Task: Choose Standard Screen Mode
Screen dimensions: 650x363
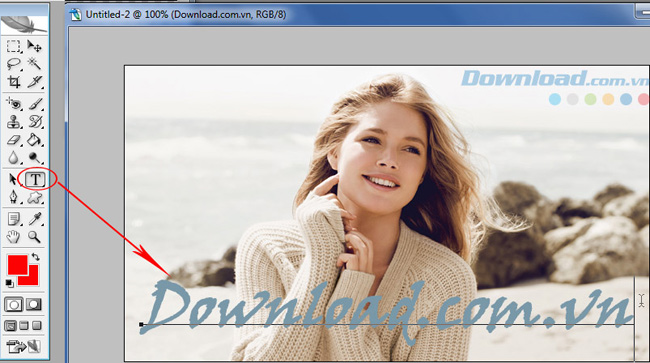Action: 10,326
